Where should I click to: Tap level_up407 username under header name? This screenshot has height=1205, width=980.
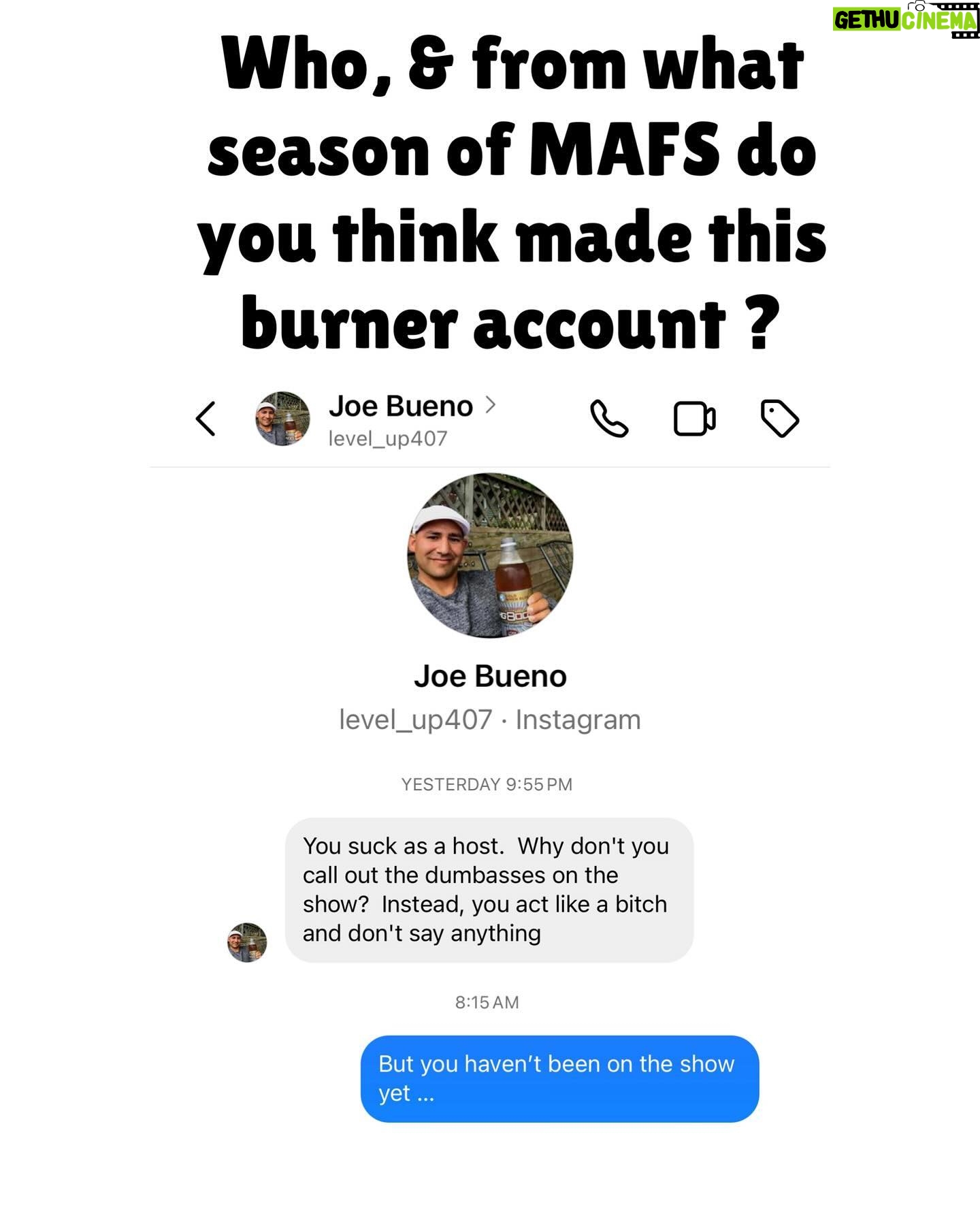click(x=388, y=438)
